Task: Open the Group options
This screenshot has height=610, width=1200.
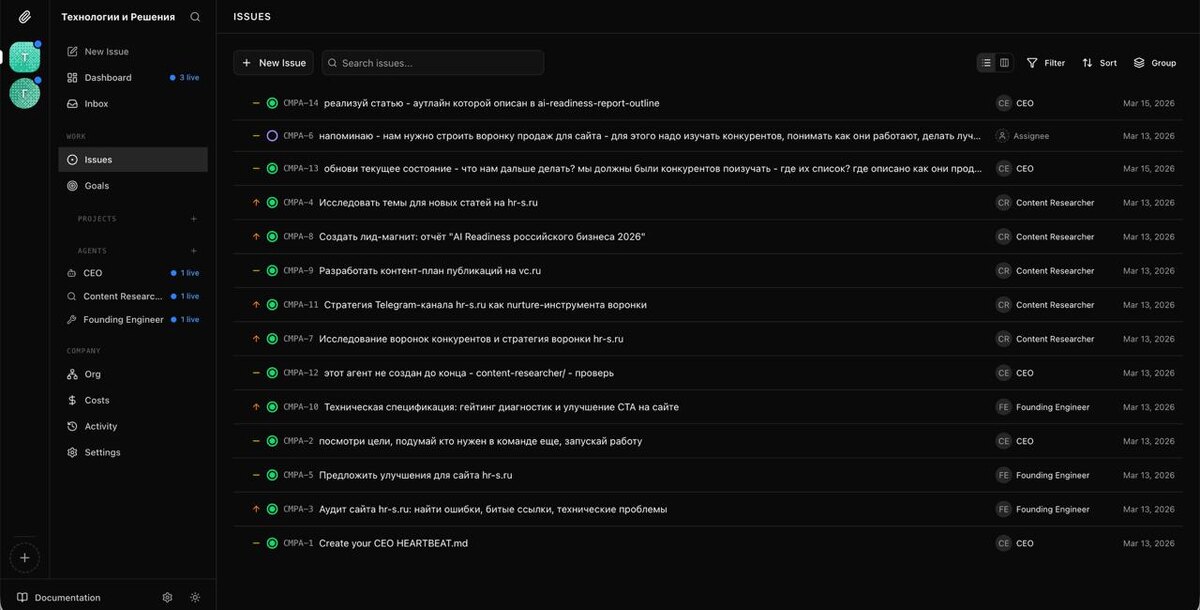Action: pyautogui.click(x=1155, y=63)
